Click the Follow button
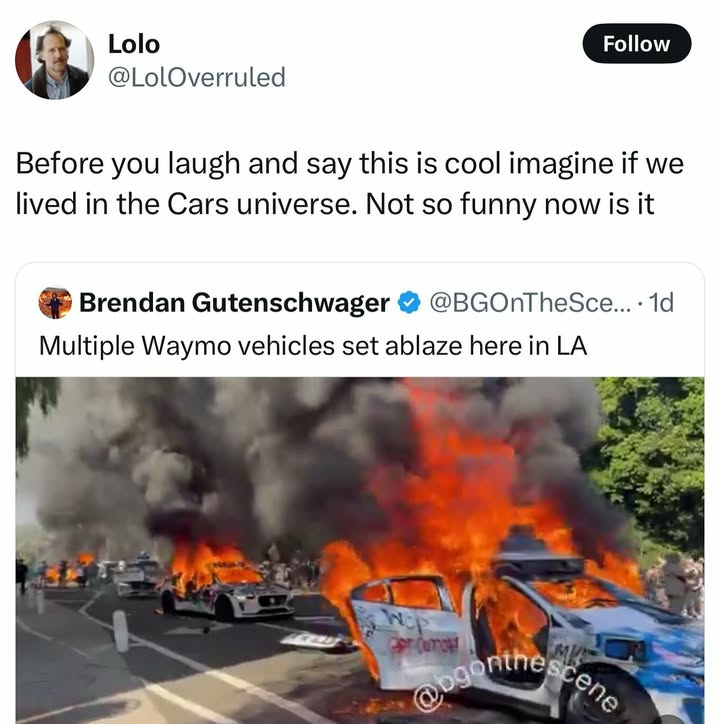The width and height of the screenshot is (720, 724). 637,44
